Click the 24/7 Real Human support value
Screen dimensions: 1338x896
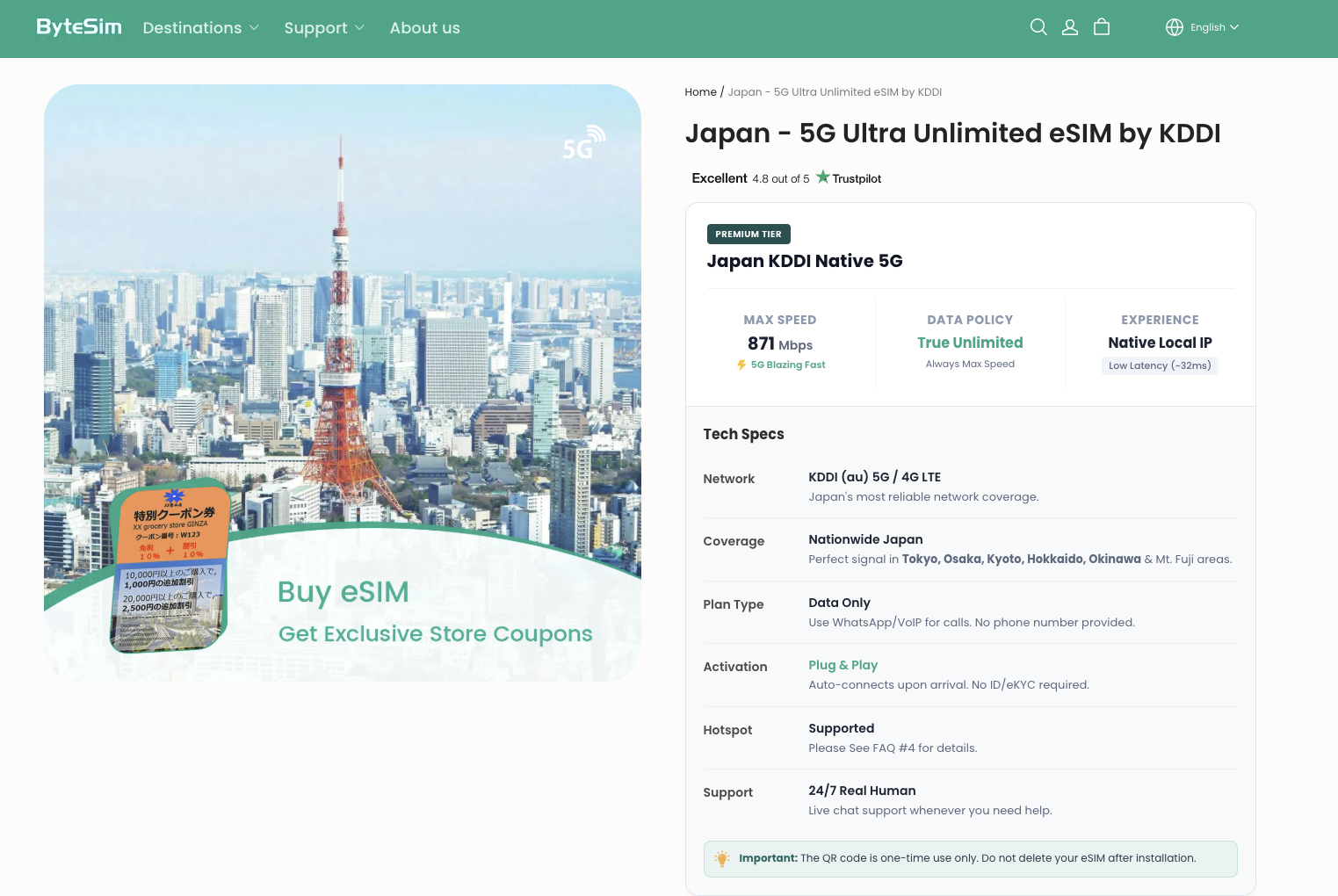(x=862, y=791)
